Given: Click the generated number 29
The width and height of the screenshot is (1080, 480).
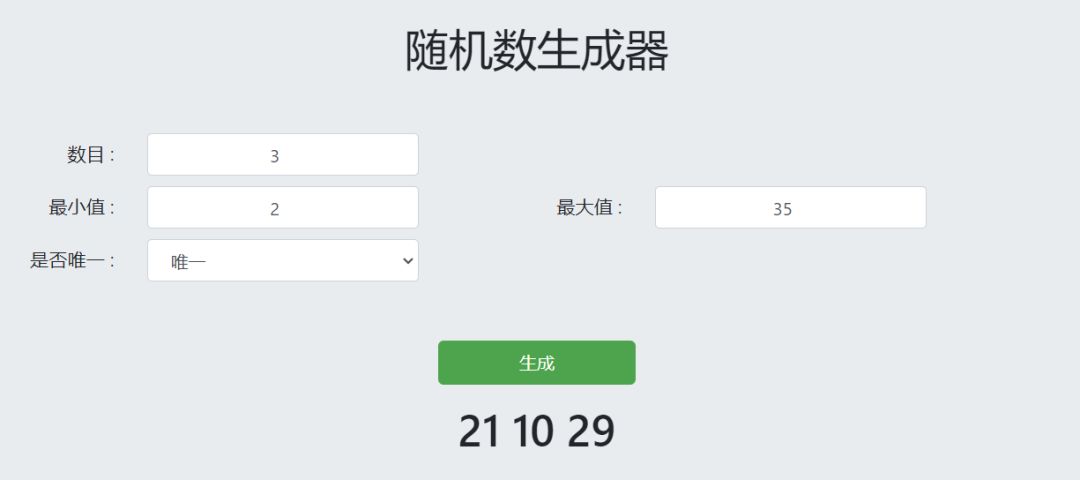Looking at the screenshot, I should [591, 431].
